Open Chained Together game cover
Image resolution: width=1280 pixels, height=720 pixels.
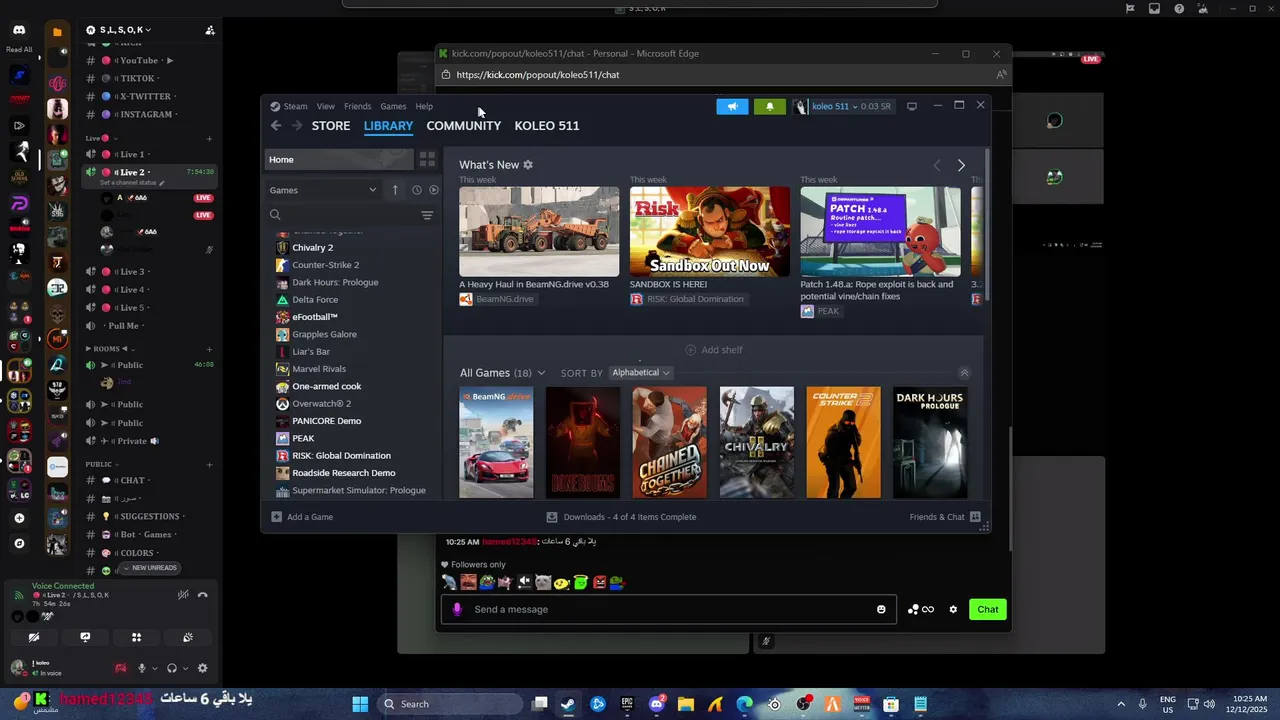pyautogui.click(x=670, y=442)
